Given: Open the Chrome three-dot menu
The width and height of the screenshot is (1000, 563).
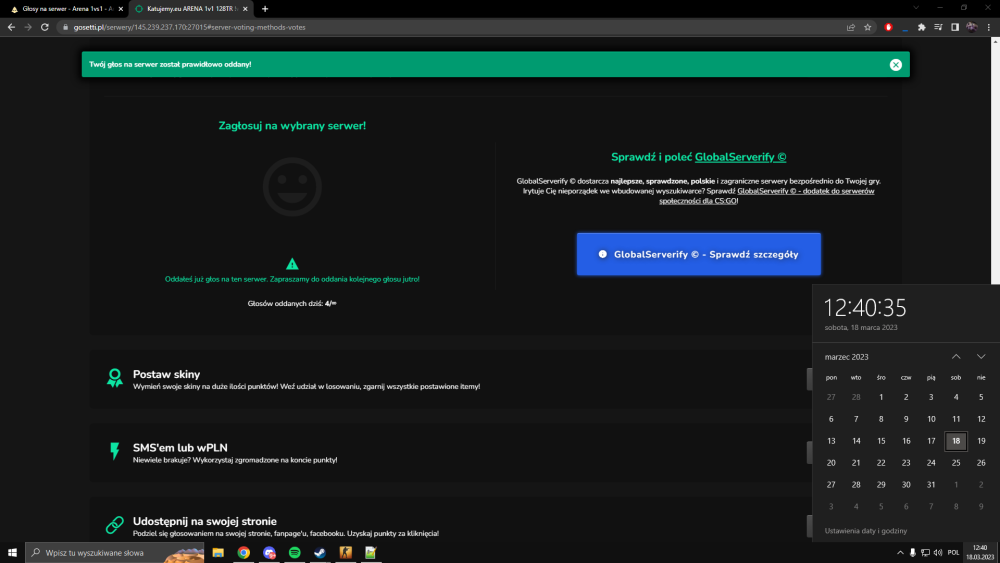Looking at the screenshot, I should (x=989, y=27).
